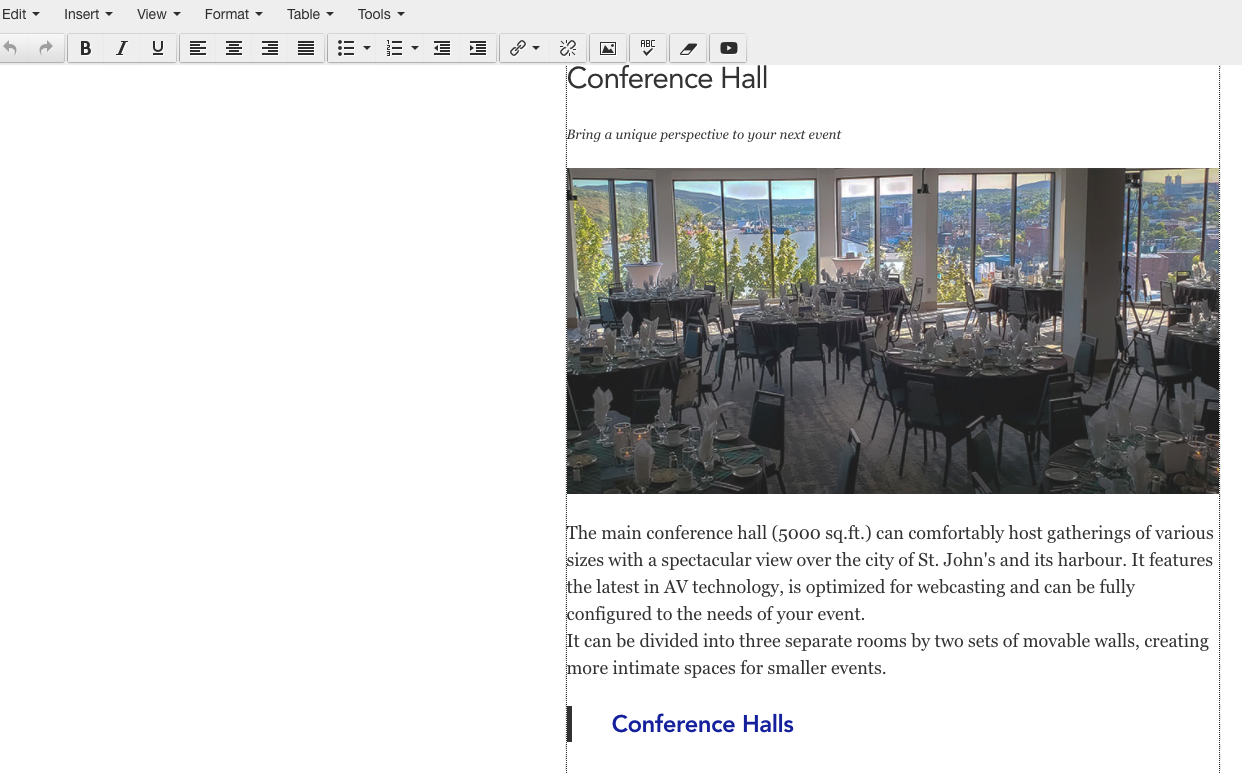Toggle italic formatting
The width and height of the screenshot is (1242, 774).
click(122, 48)
